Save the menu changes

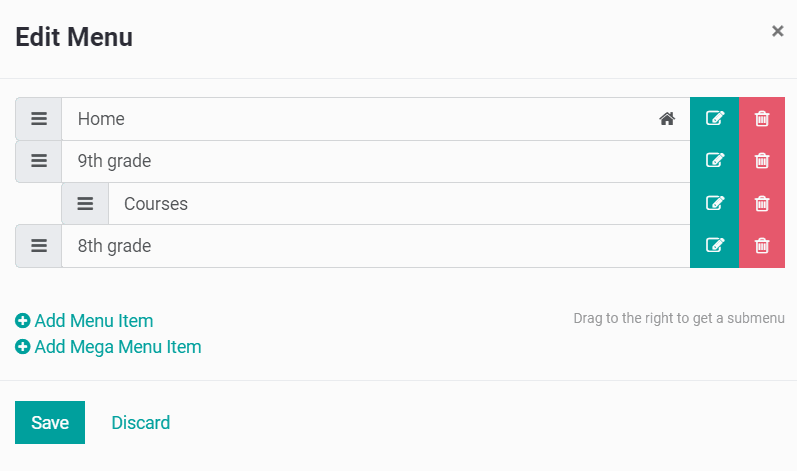50,422
